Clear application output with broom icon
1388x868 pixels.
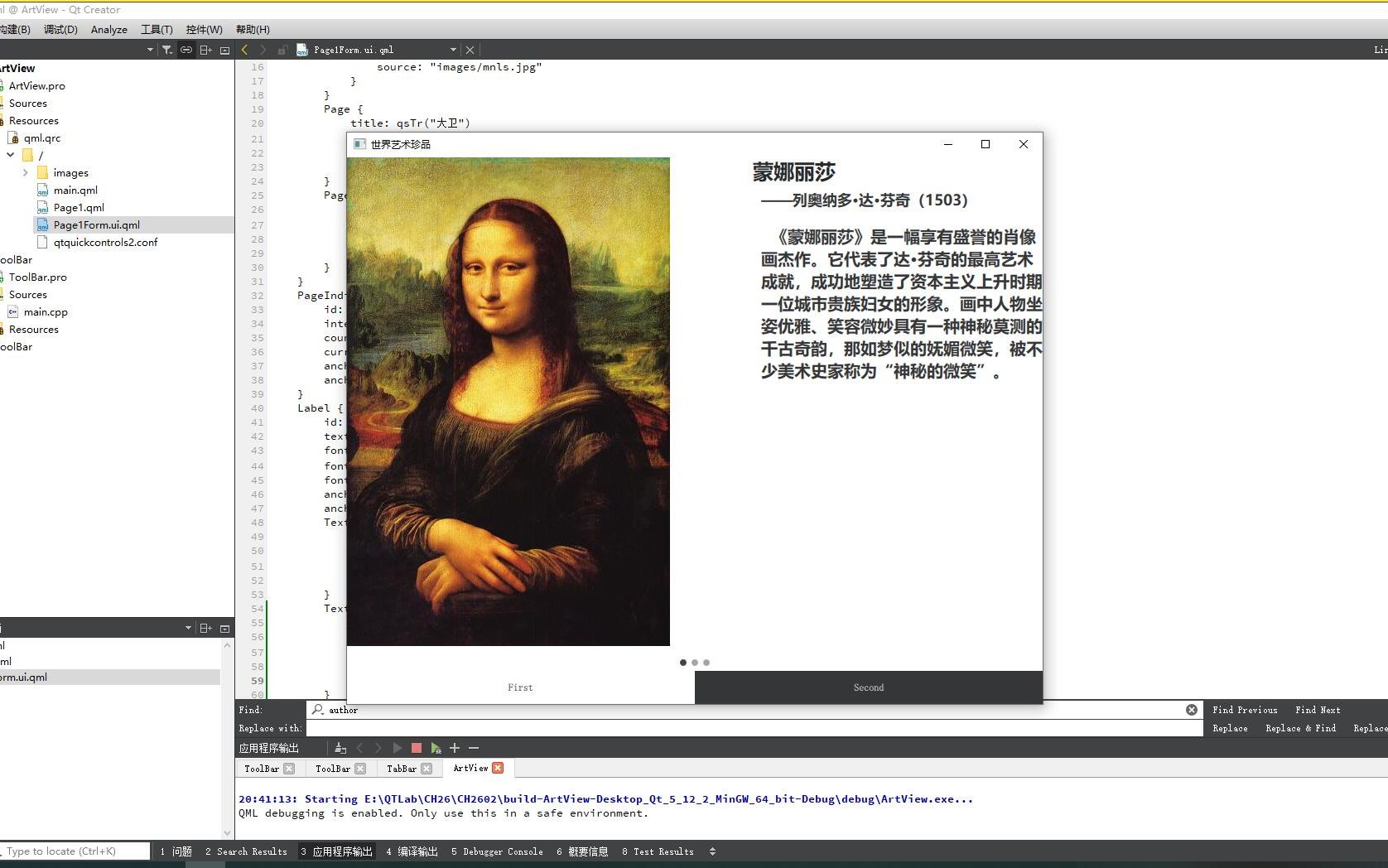pyautogui.click(x=340, y=748)
